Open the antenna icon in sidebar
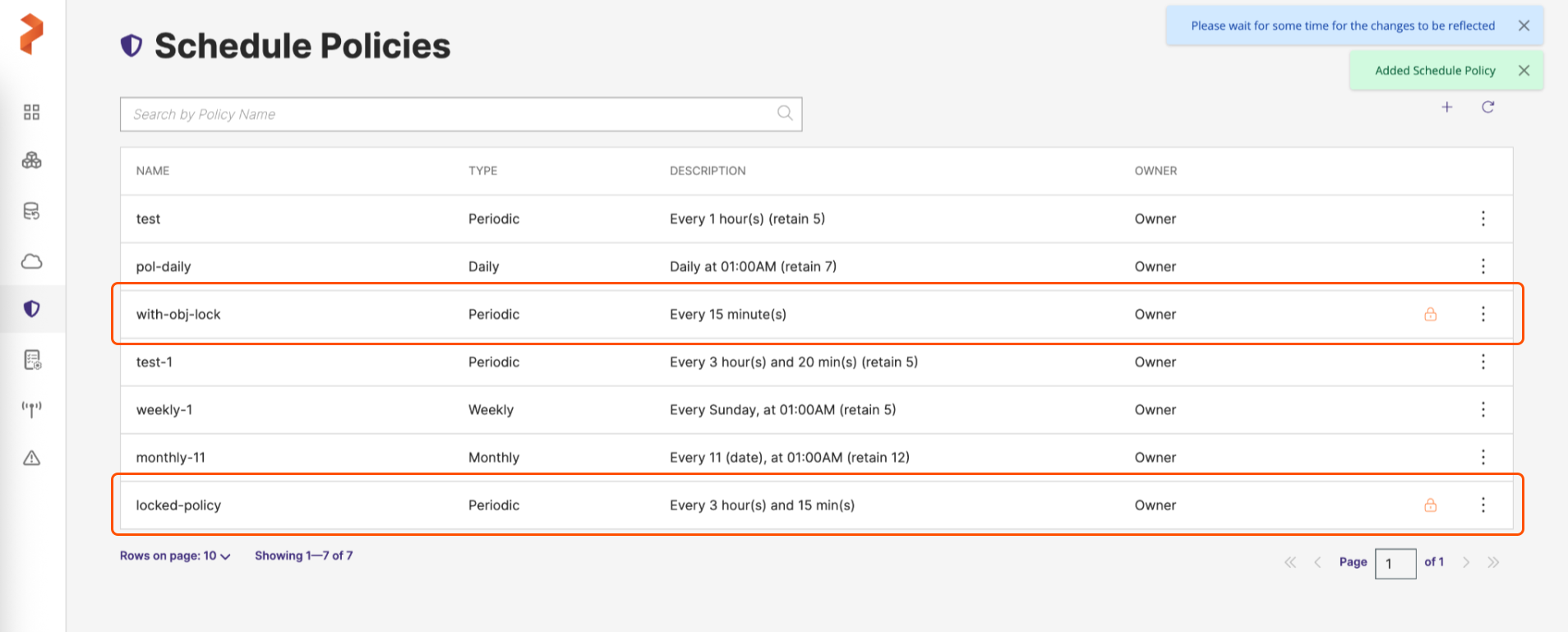 [31, 408]
